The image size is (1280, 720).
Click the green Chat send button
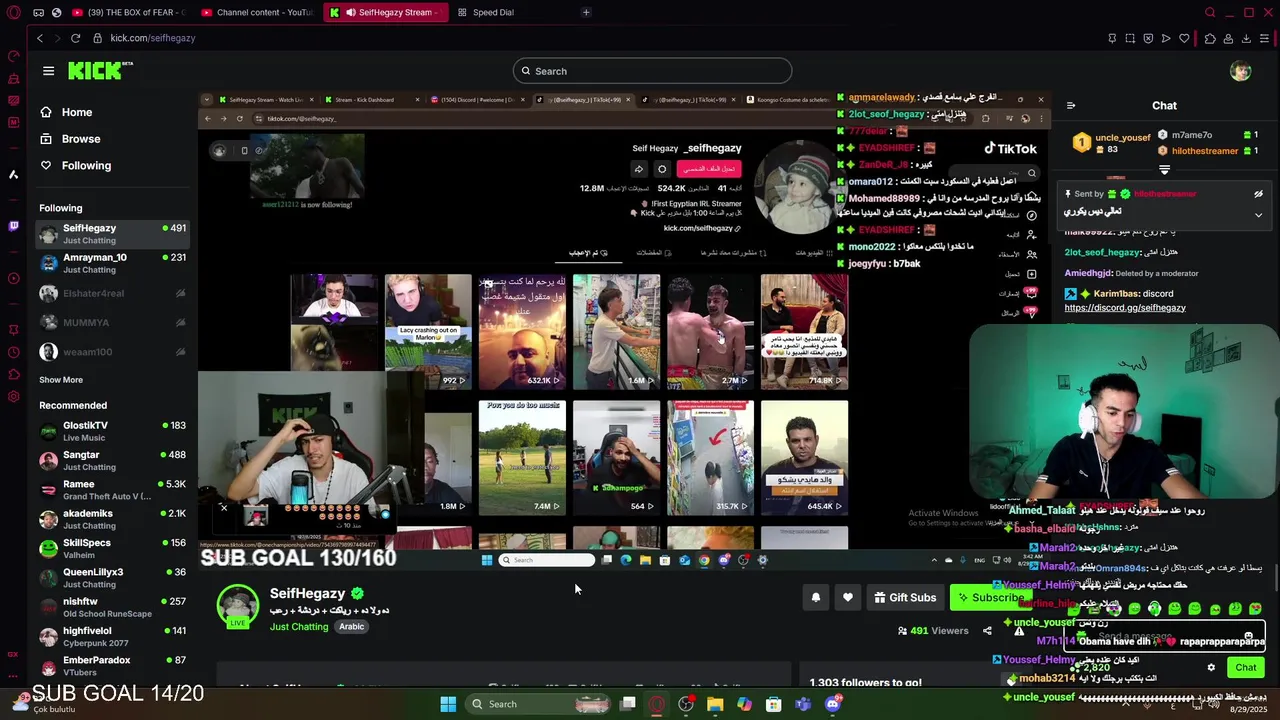(1245, 667)
